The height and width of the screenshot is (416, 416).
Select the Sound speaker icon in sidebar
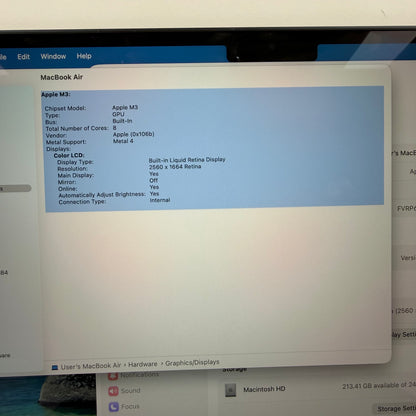pyautogui.click(x=113, y=391)
